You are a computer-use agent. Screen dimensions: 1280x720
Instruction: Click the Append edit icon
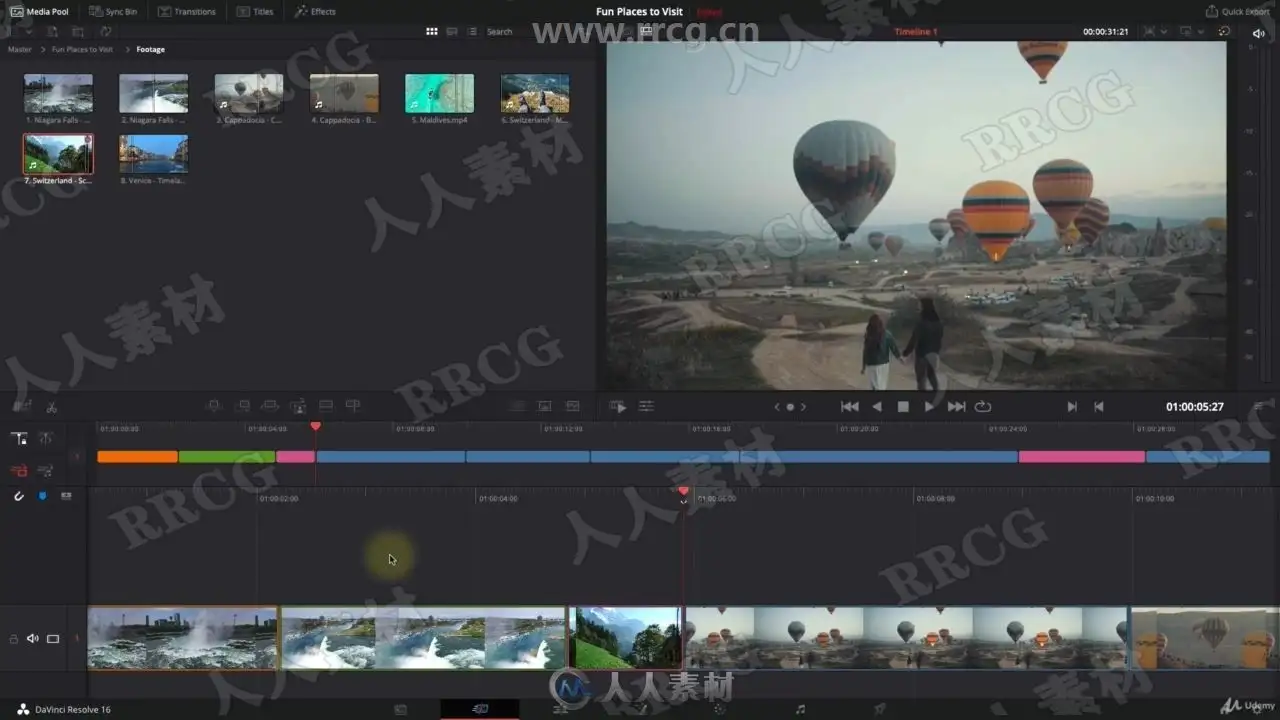click(242, 406)
